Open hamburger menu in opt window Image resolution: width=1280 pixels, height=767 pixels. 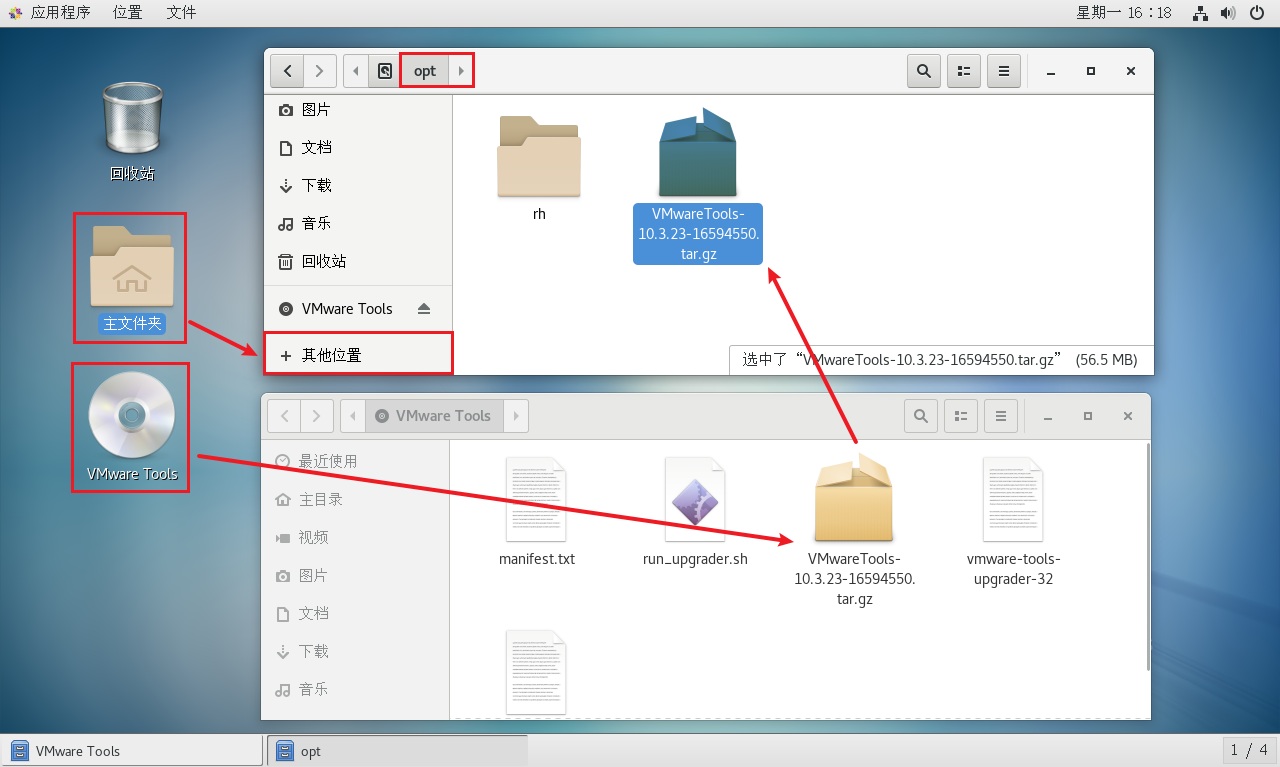tap(1004, 71)
